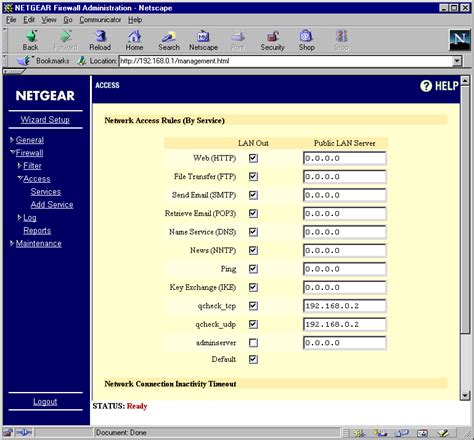Image resolution: width=474 pixels, height=440 pixels.
Task: Open the Wizard Setup link
Action: pyautogui.click(x=45, y=120)
